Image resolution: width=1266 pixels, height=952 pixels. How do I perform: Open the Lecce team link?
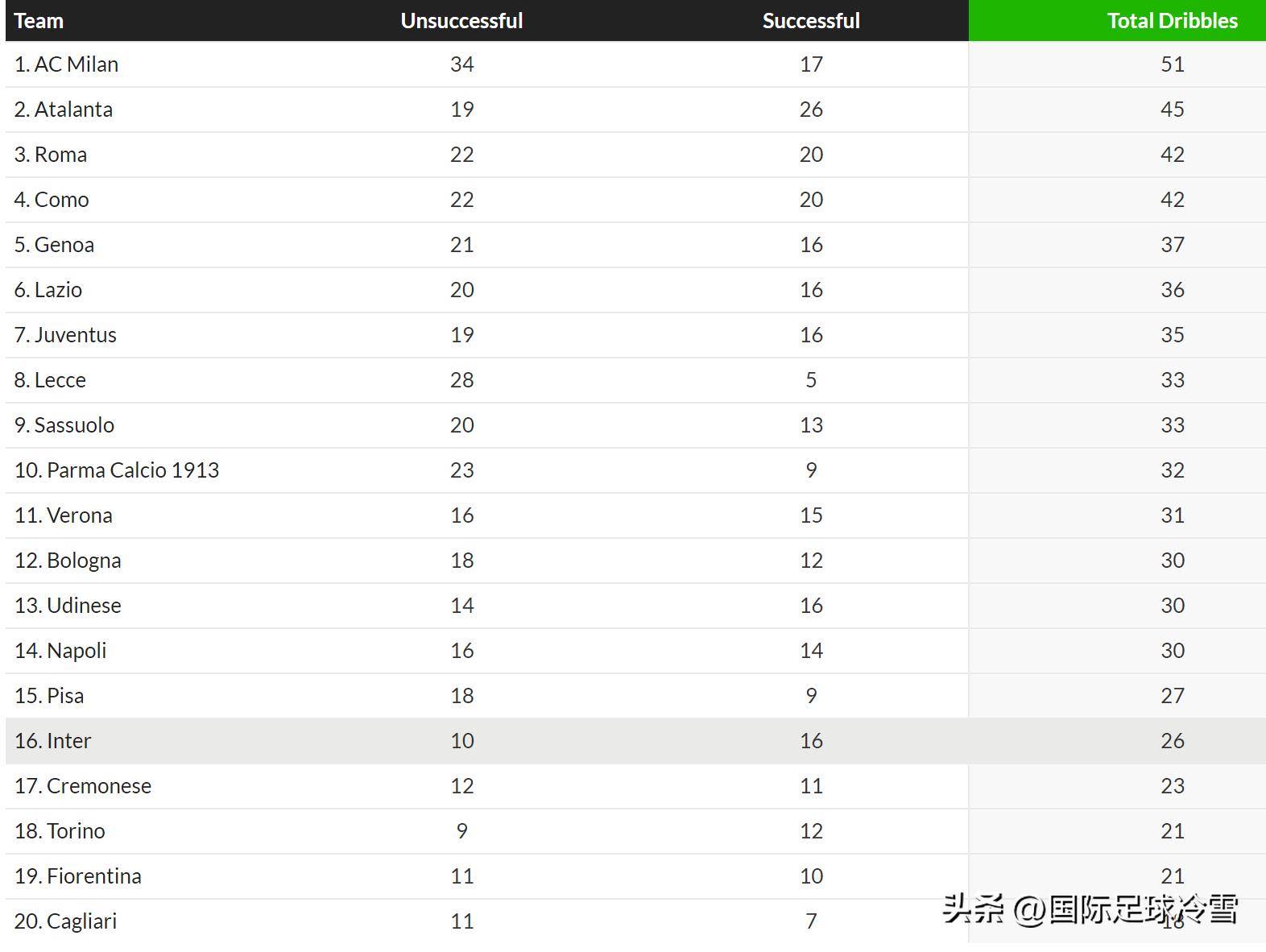point(60,380)
